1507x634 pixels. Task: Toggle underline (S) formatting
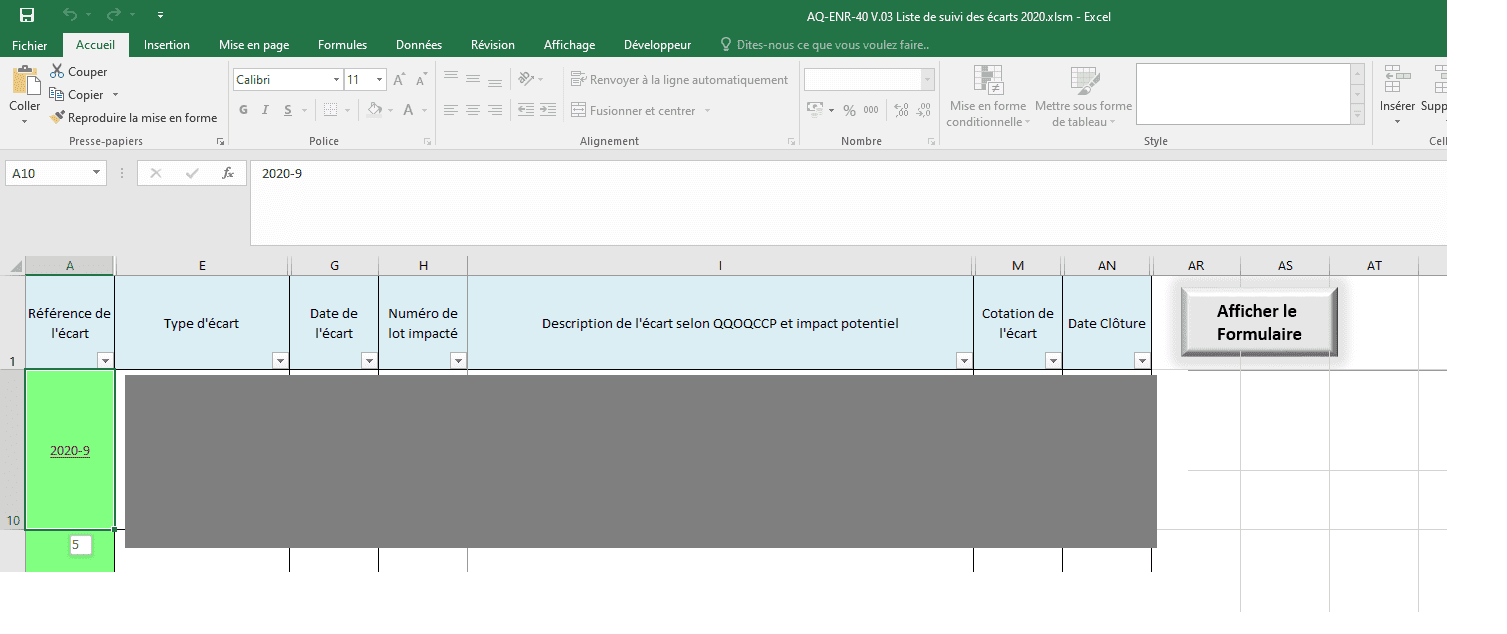click(x=288, y=110)
